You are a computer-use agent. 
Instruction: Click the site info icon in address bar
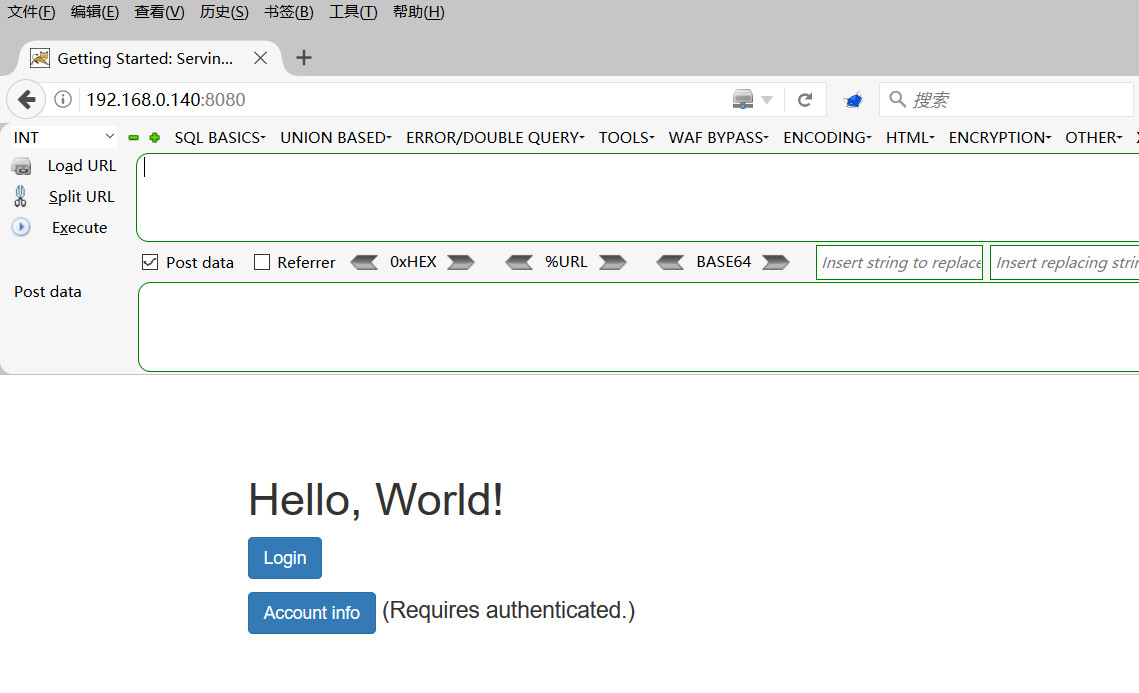click(x=63, y=100)
